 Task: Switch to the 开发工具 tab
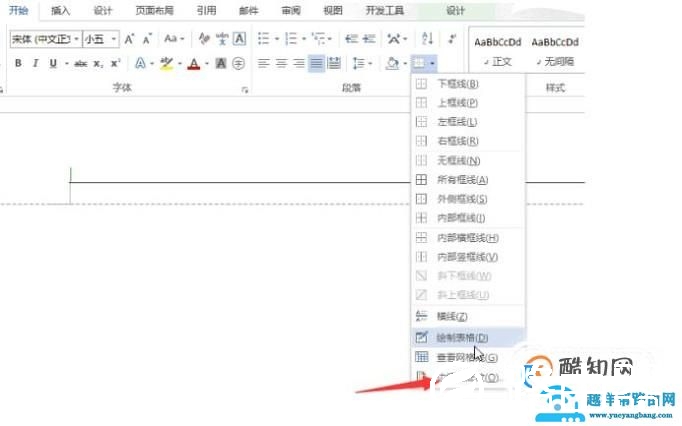[x=385, y=10]
